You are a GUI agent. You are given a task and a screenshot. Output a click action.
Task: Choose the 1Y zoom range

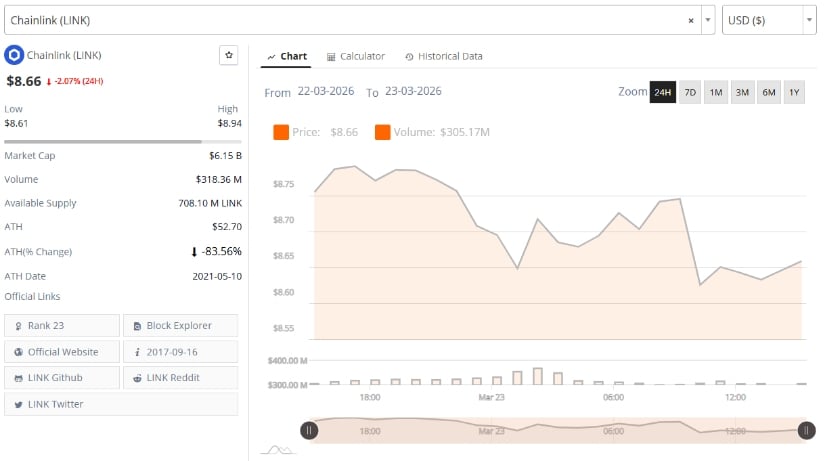coord(794,92)
